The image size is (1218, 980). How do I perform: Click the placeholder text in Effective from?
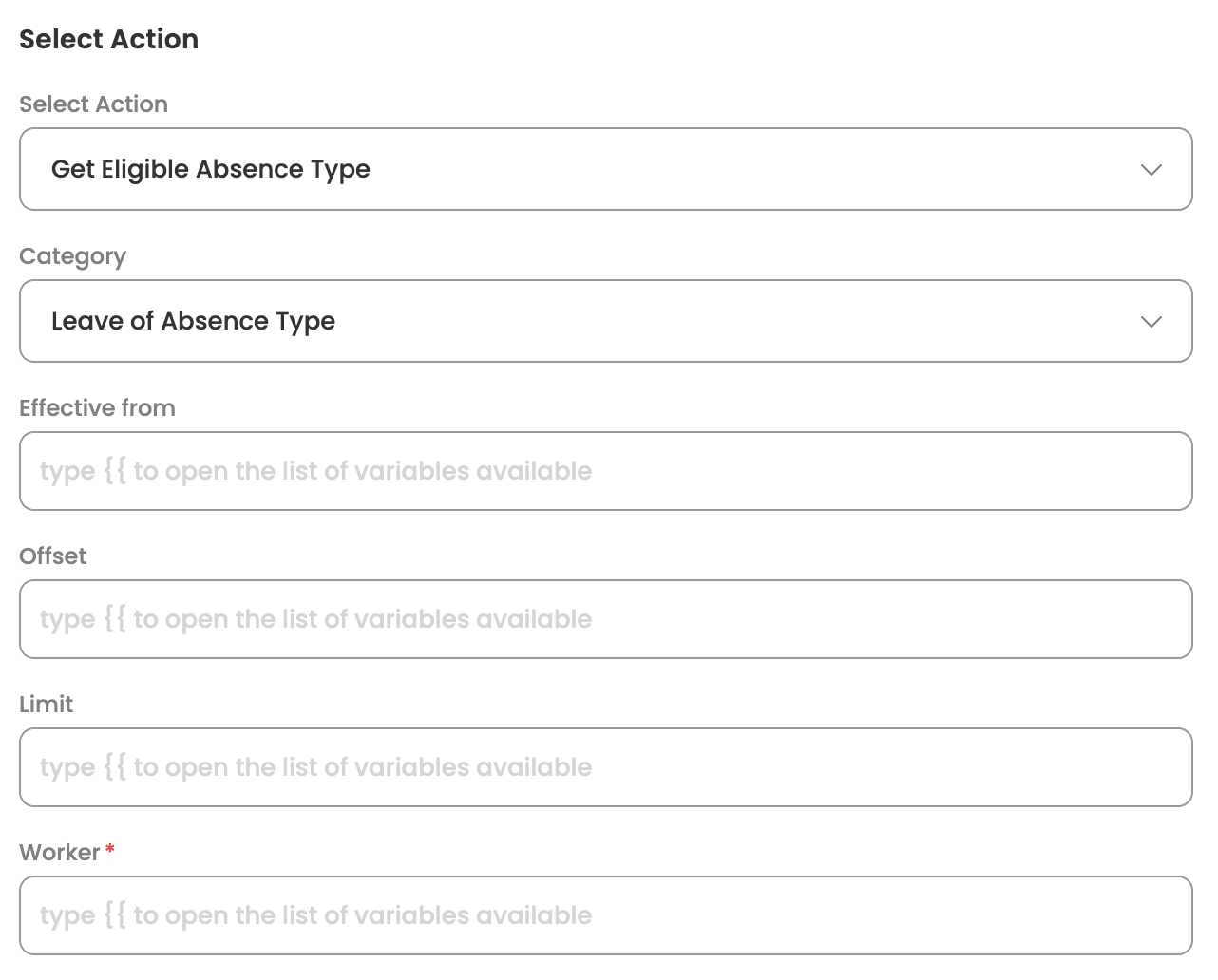(x=315, y=471)
